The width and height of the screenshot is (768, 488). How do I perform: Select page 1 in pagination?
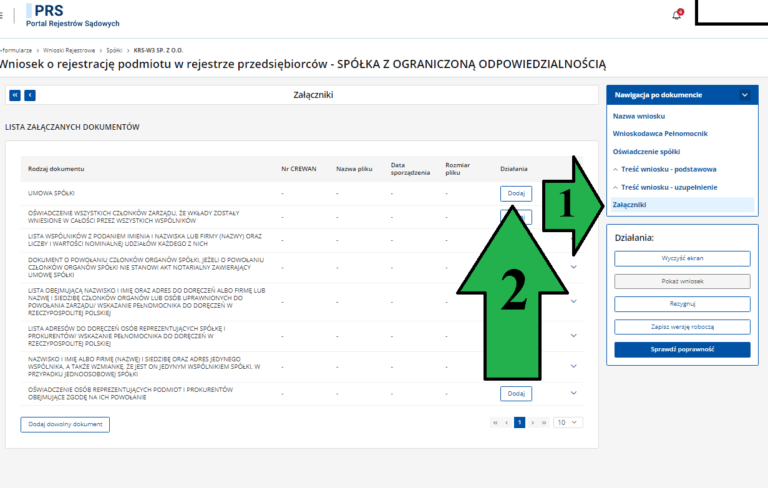click(519, 422)
